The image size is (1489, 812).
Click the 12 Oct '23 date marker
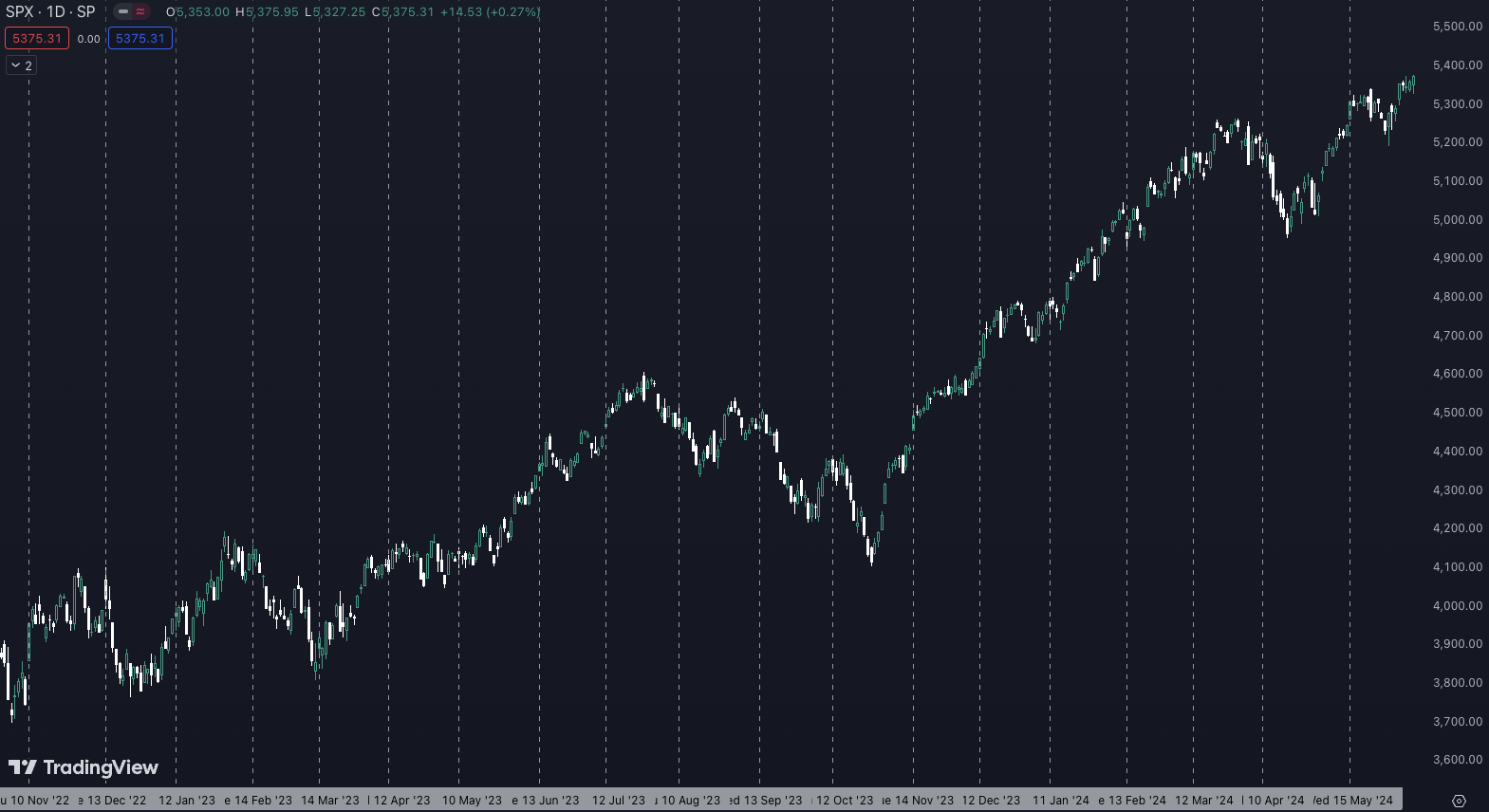[x=845, y=801]
